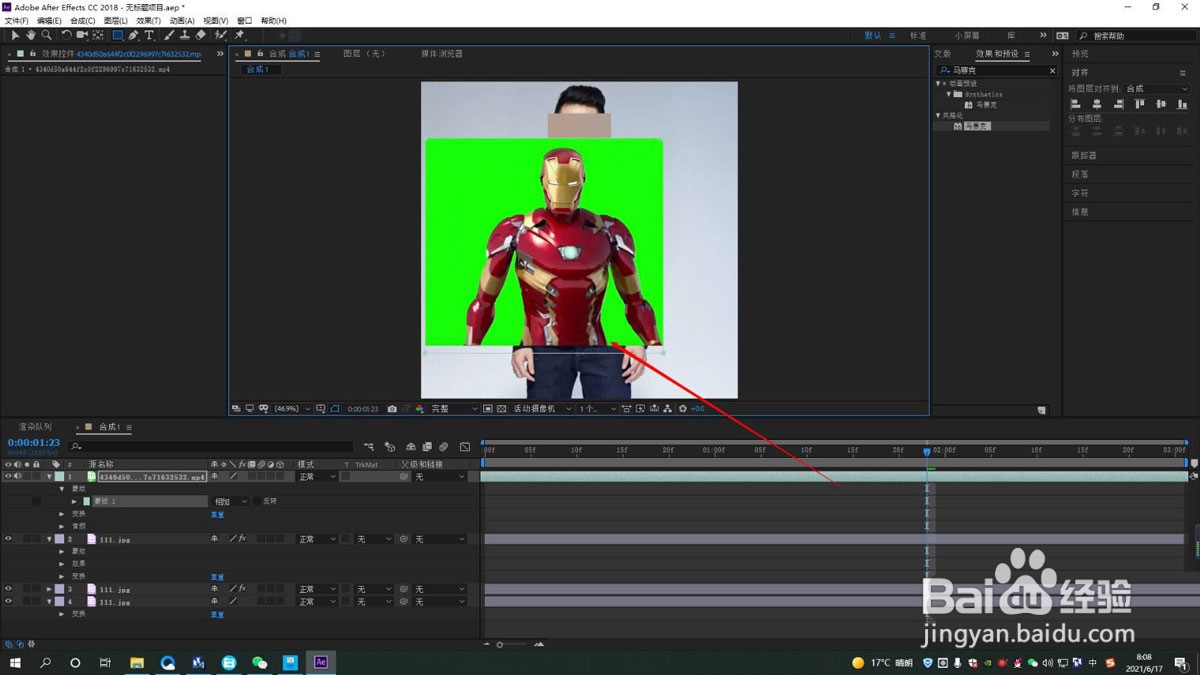
Task: Switch to 素材浏览器 footage tab
Action: (x=442, y=54)
